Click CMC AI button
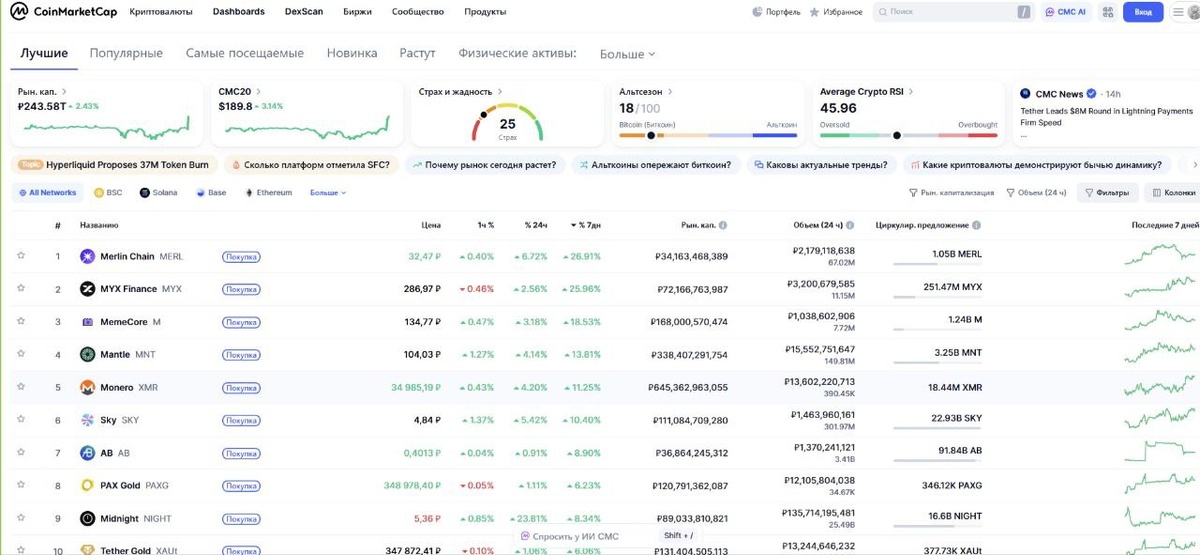 (1065, 12)
